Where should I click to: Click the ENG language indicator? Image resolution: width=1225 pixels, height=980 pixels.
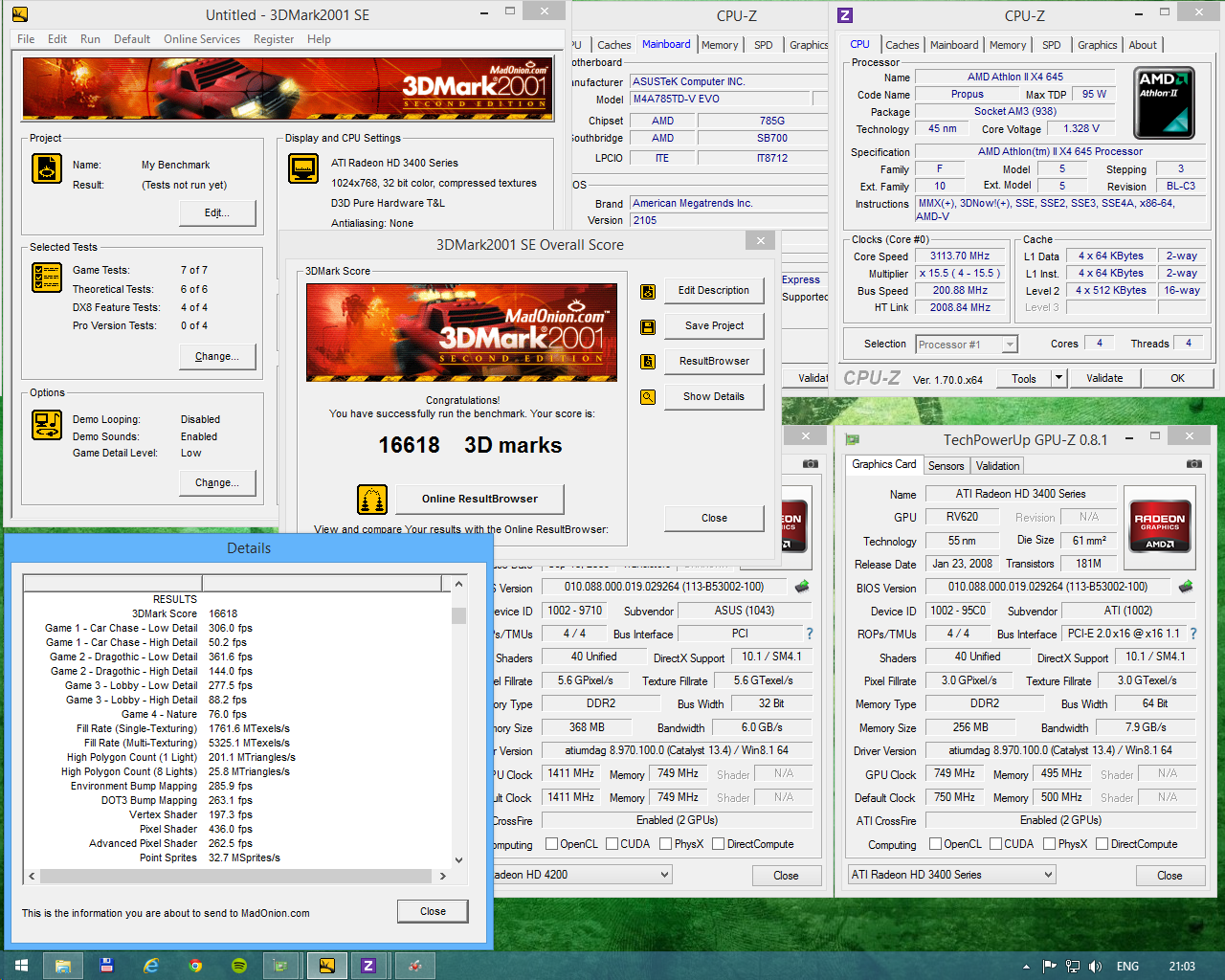click(x=1127, y=967)
